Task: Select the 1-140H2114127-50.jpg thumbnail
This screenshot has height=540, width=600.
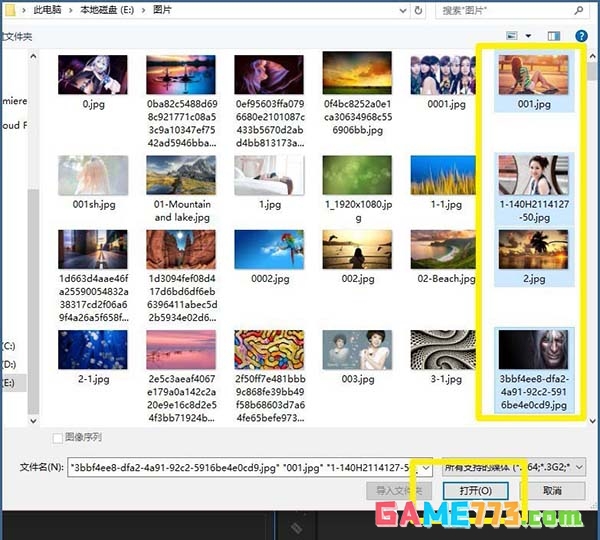Action: point(533,175)
